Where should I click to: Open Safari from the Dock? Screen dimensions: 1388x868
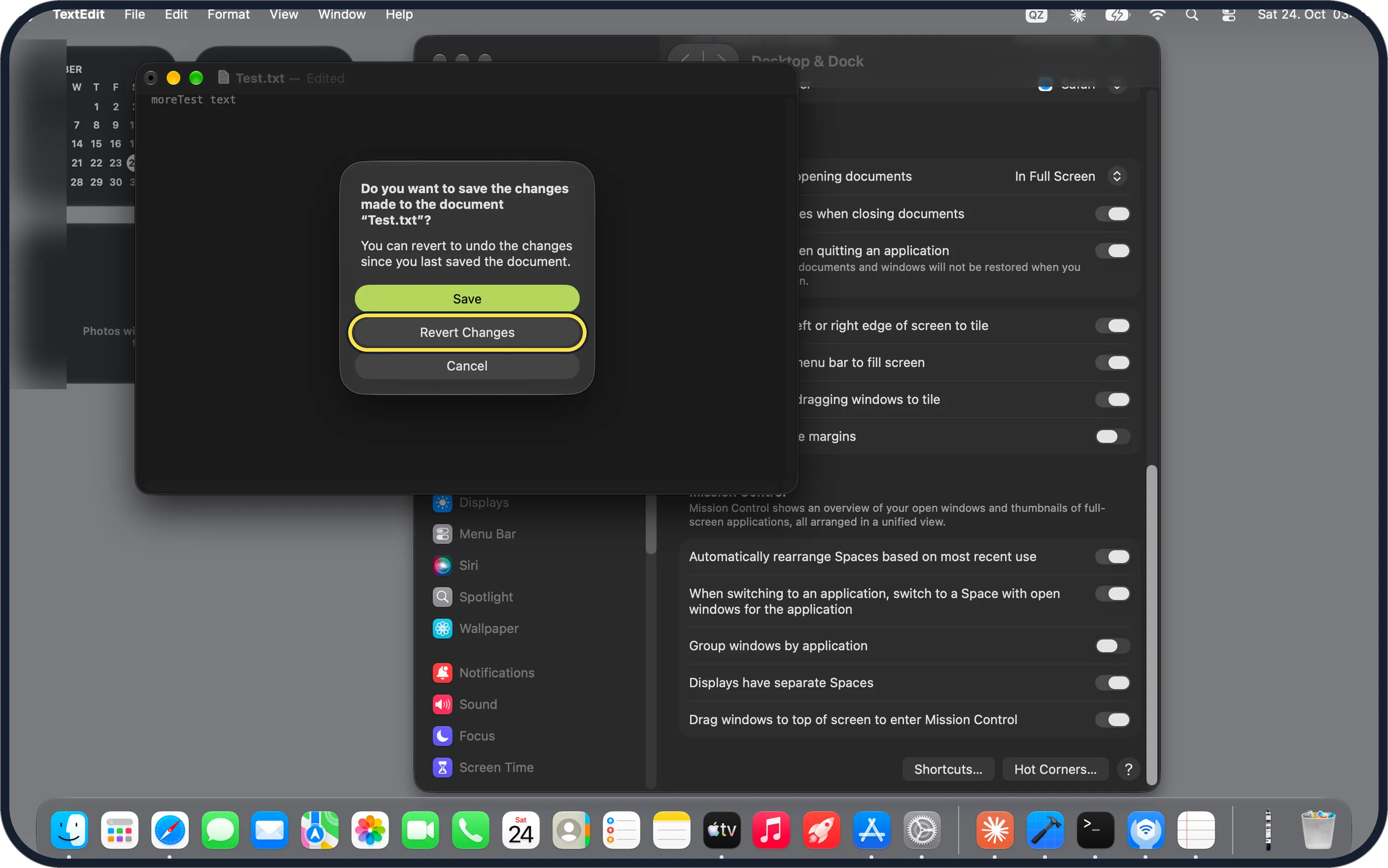[x=170, y=830]
